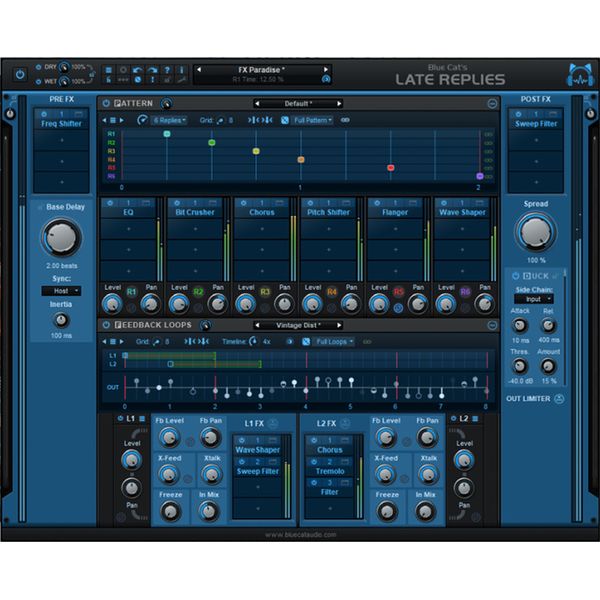Click the undo arrow icon
This screenshot has height=600, width=600.
click(x=137, y=70)
